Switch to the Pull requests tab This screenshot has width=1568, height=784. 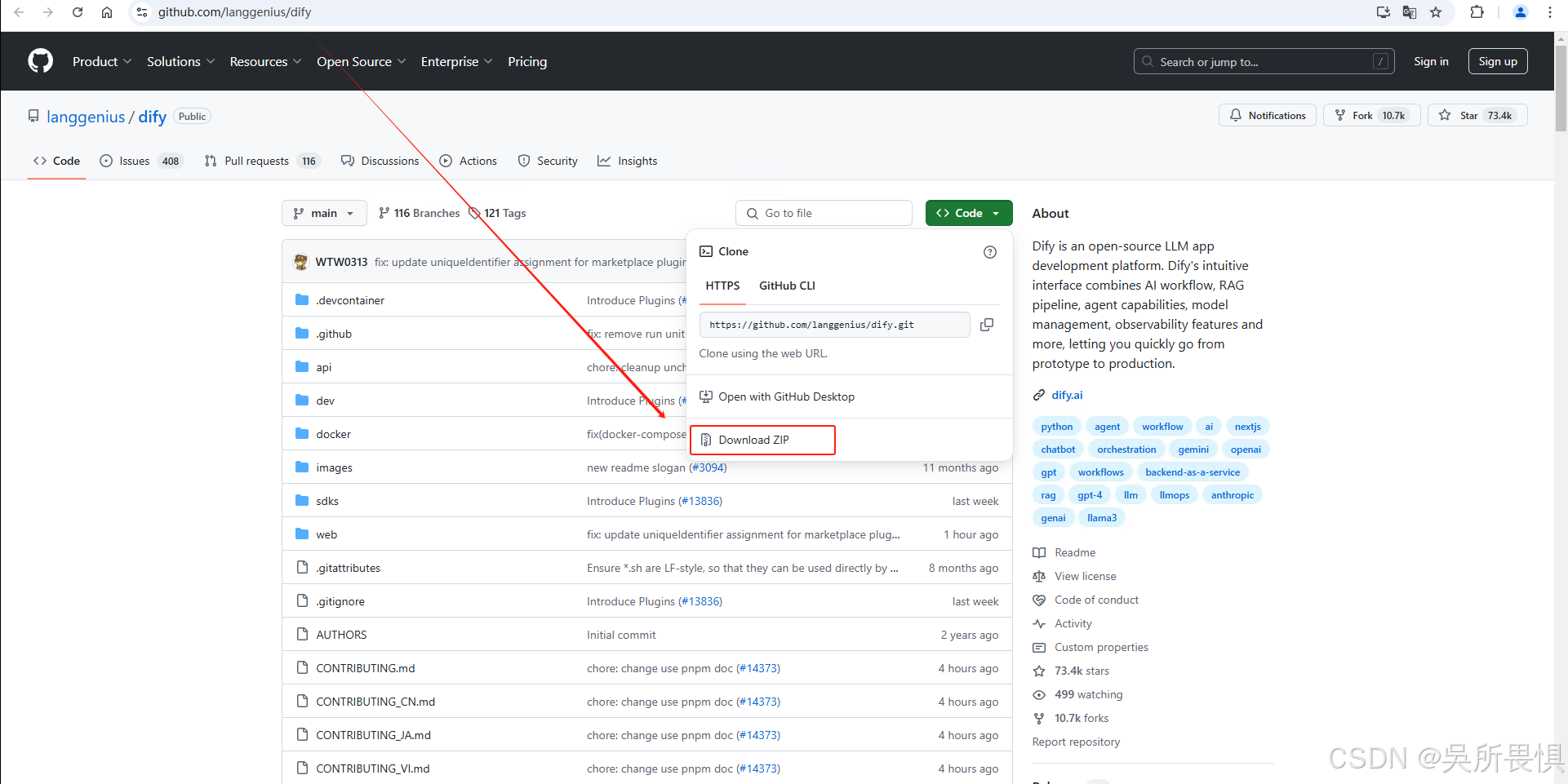coord(261,161)
